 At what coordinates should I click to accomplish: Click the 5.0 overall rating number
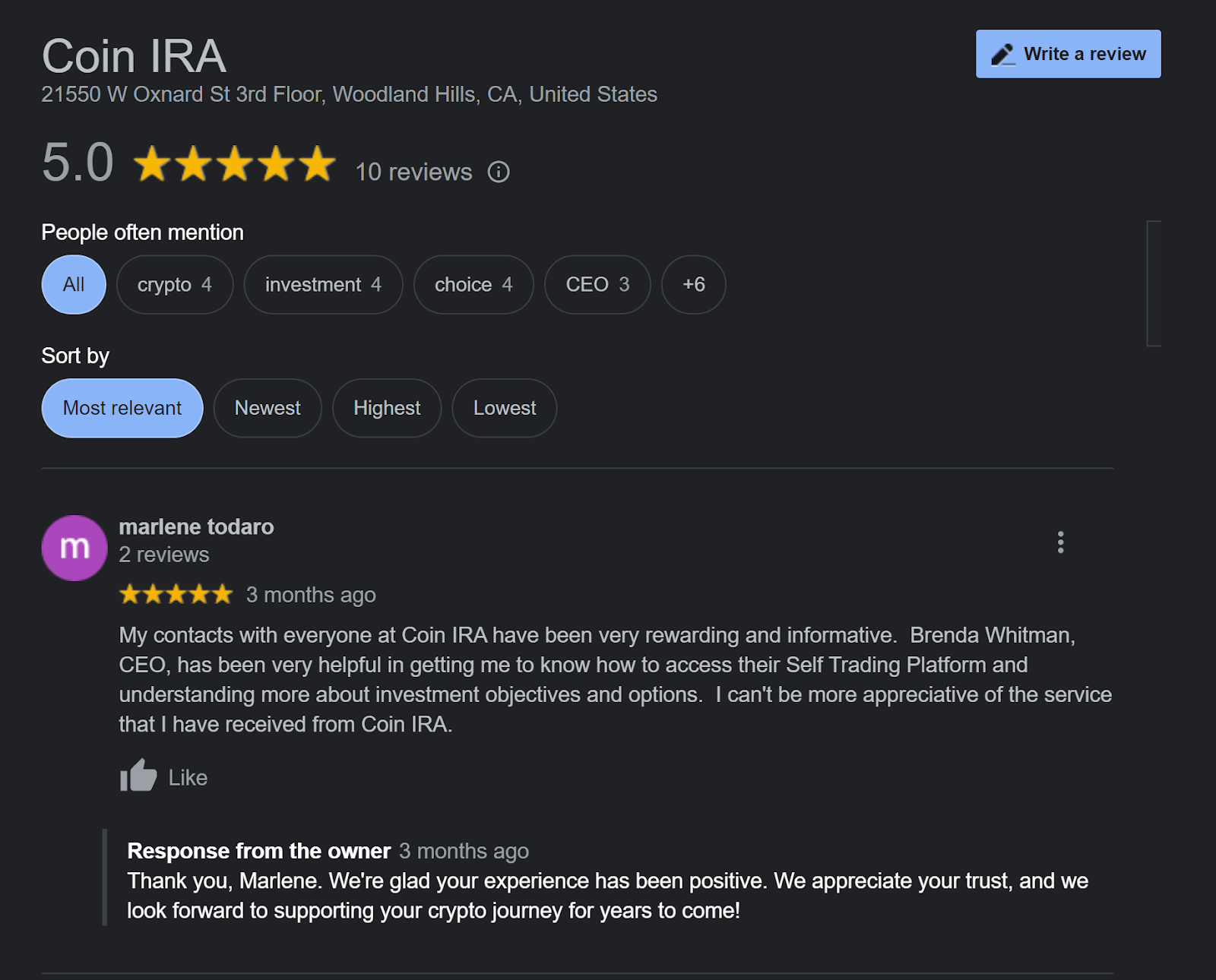[x=78, y=163]
